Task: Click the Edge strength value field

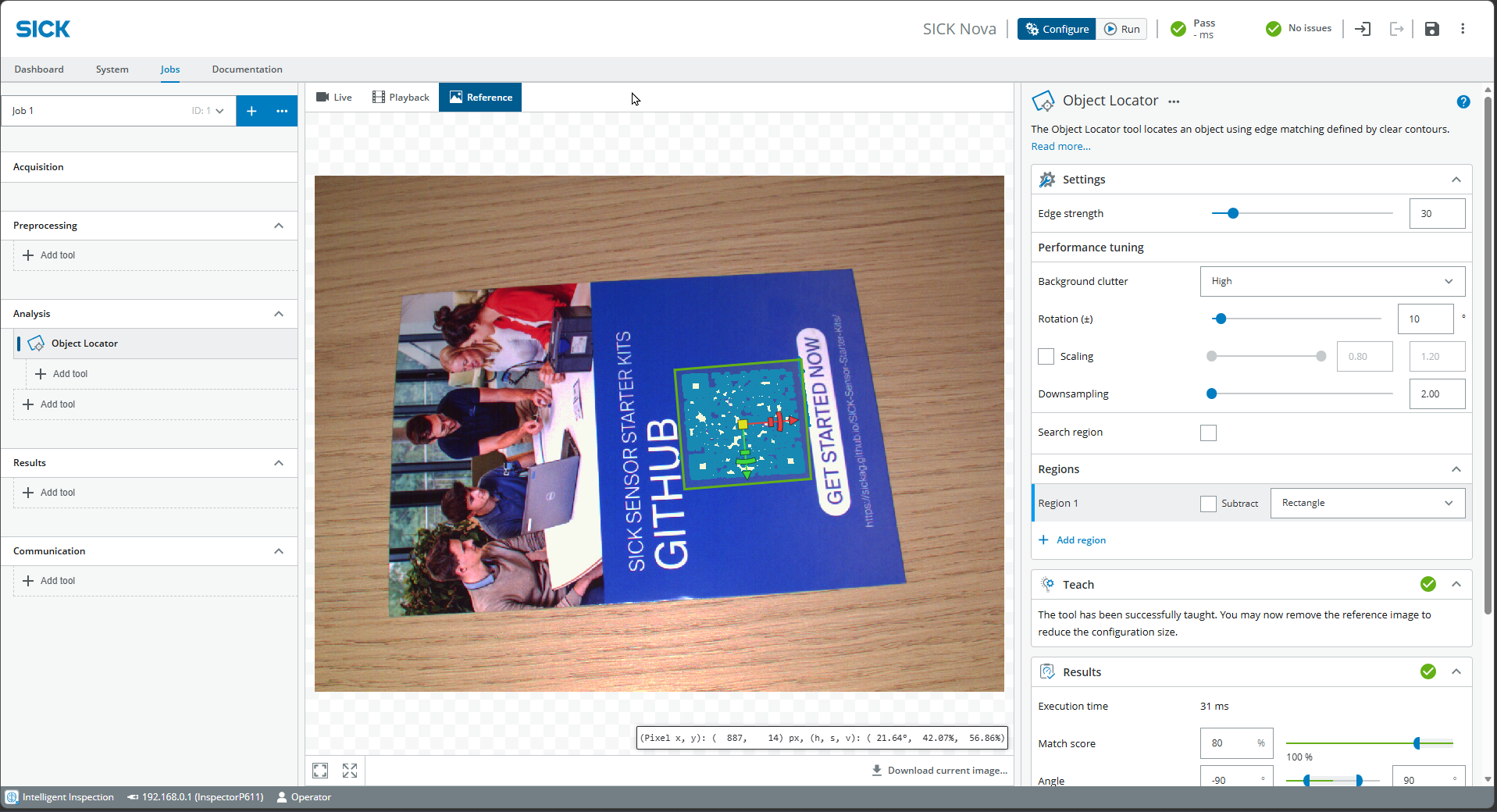Action: pyautogui.click(x=1437, y=213)
